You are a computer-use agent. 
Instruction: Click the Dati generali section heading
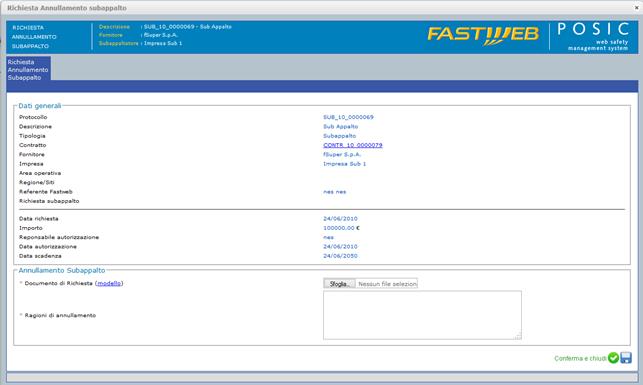point(40,106)
